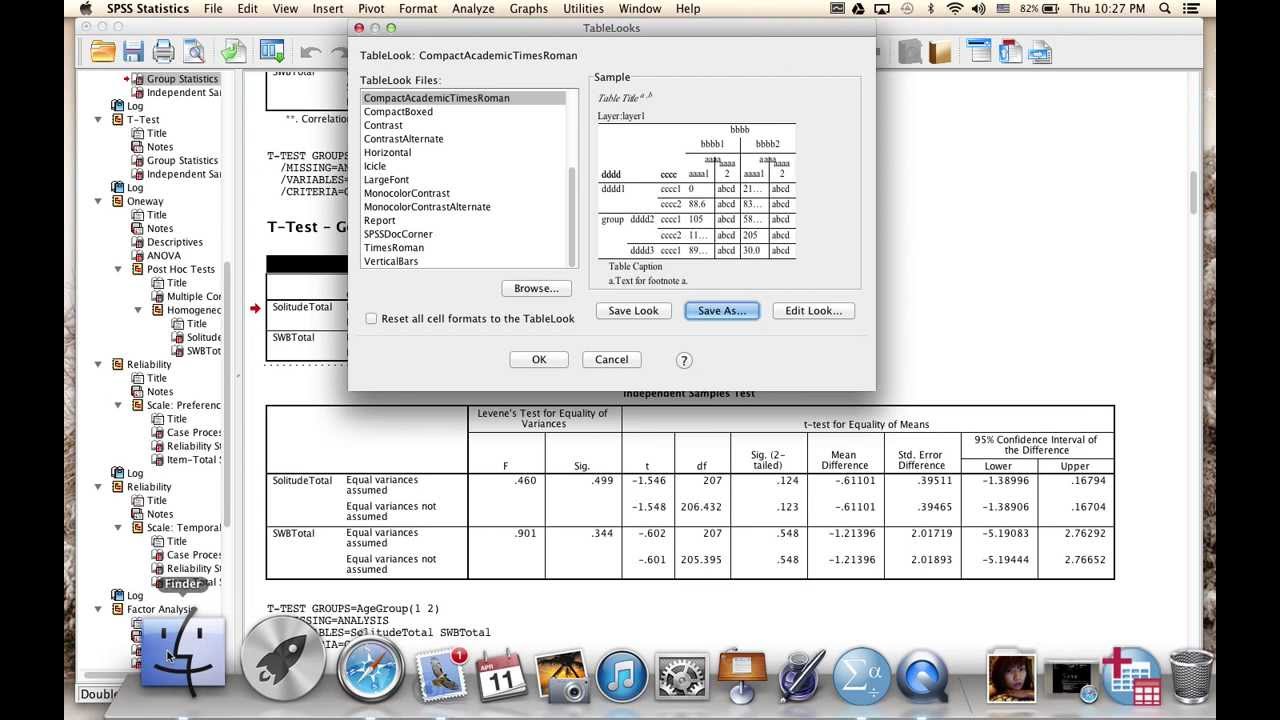Open the File menu

point(213,9)
